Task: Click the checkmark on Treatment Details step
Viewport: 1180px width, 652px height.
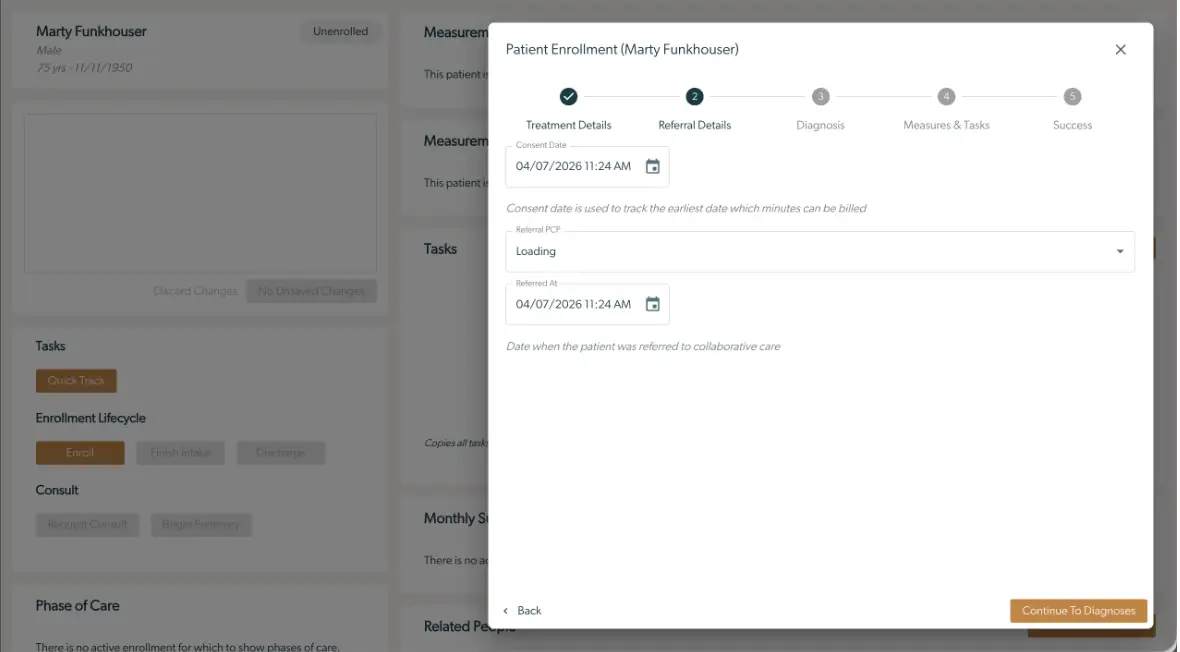Action: (568, 97)
